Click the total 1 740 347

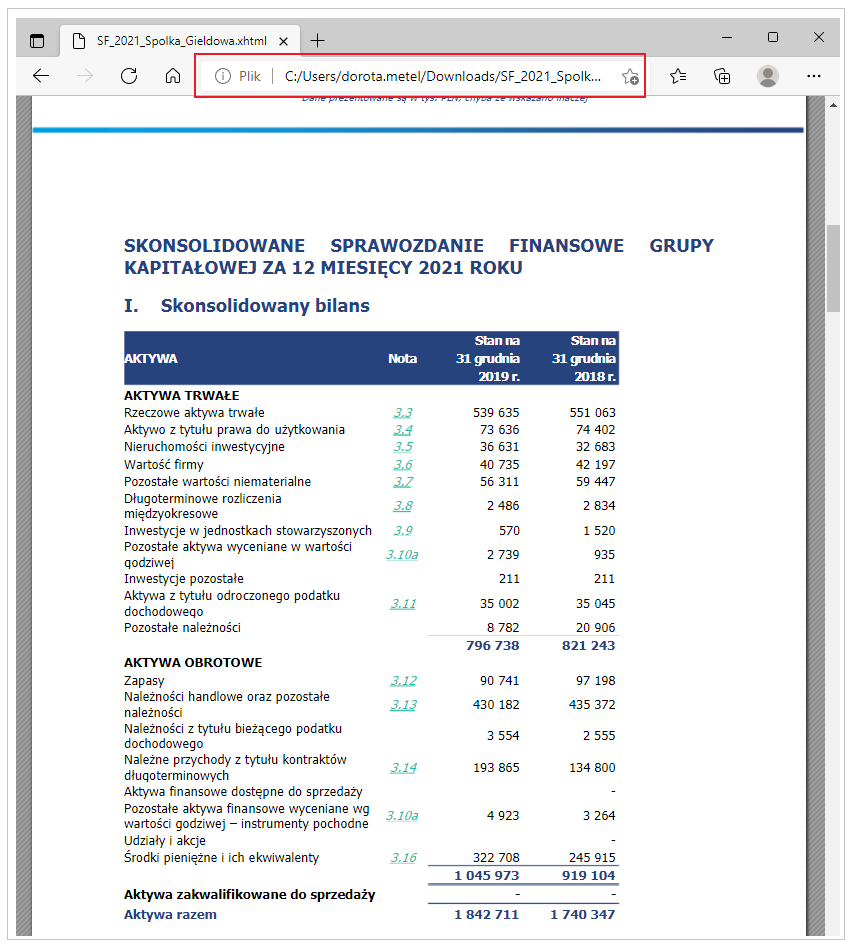(x=583, y=914)
